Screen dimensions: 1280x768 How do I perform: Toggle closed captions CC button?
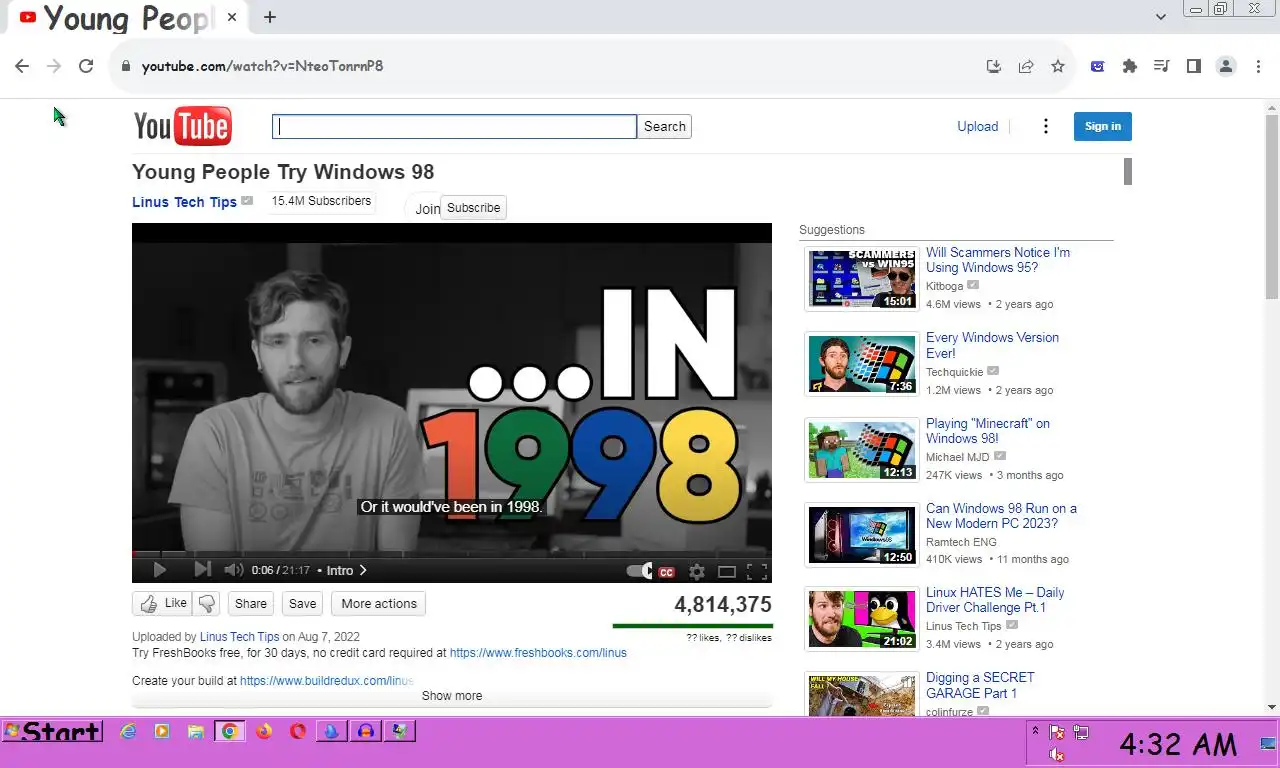click(x=666, y=572)
